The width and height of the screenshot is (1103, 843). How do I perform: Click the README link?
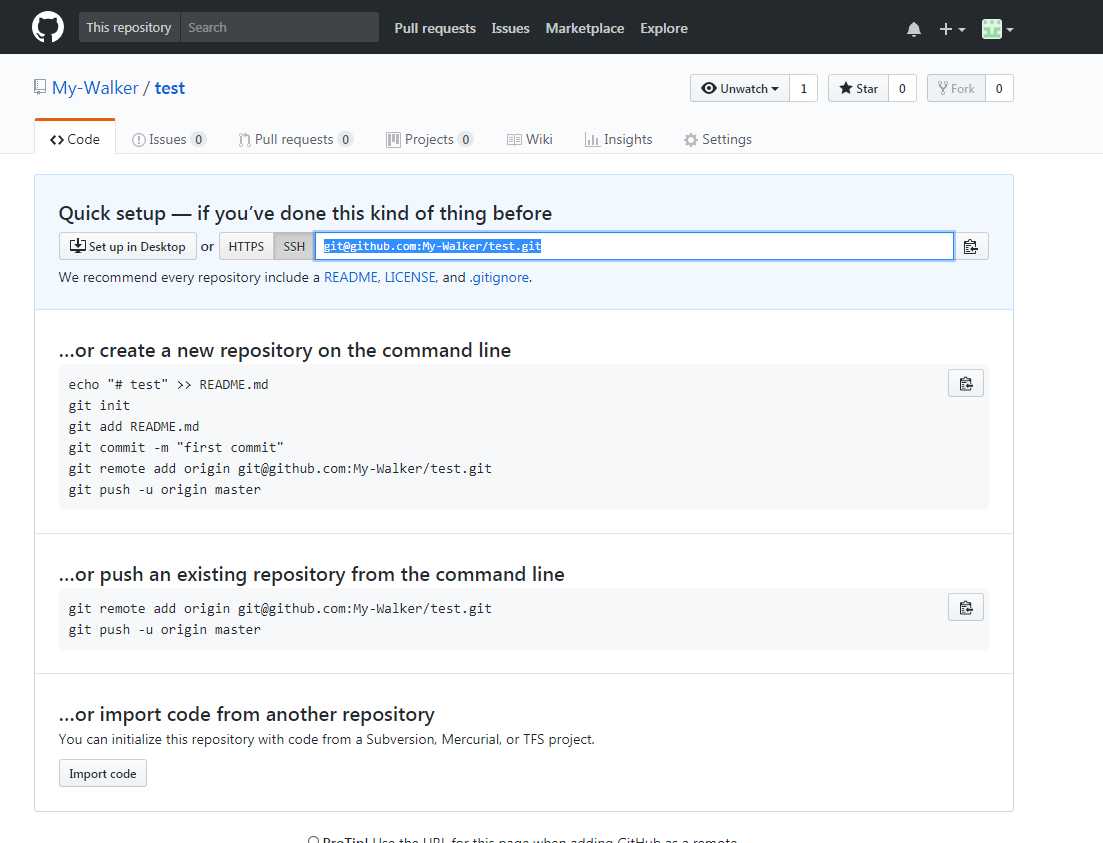click(350, 277)
